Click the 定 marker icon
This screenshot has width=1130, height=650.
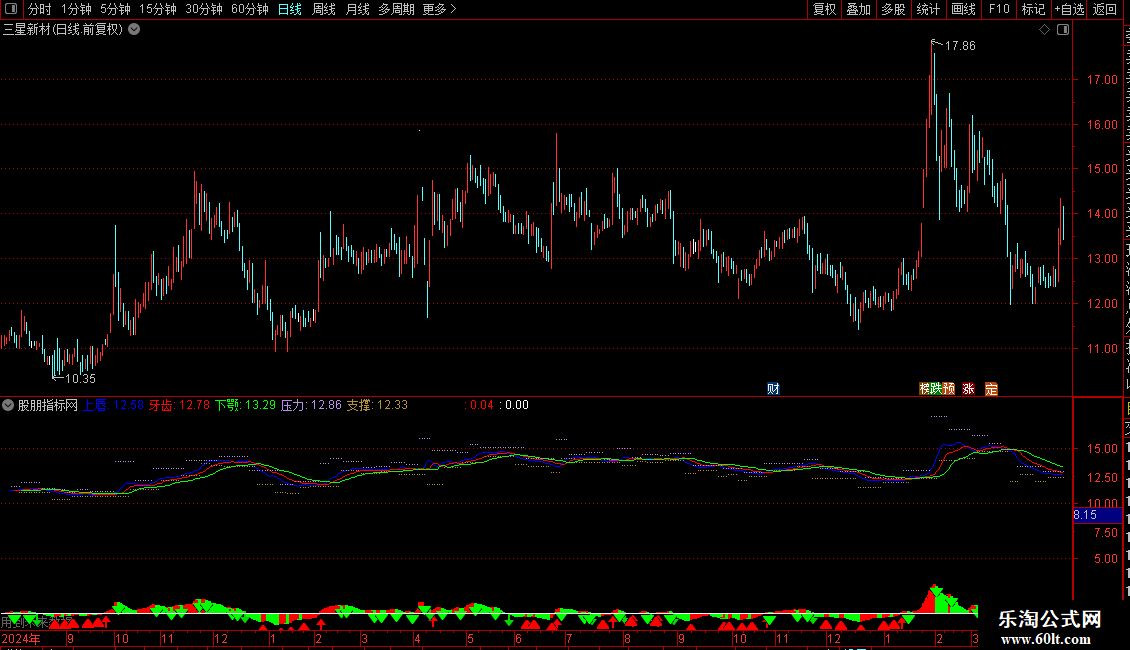tap(992, 389)
